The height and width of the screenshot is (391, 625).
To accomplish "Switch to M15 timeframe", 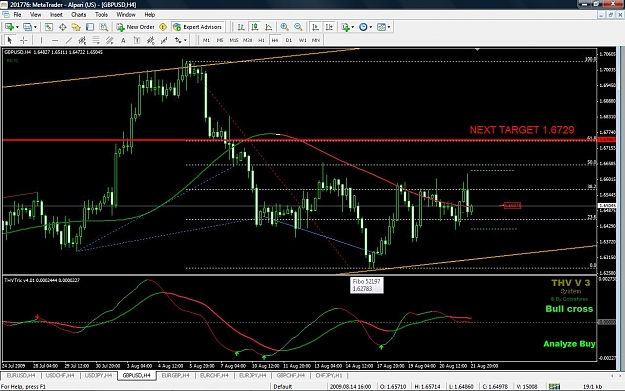I will click(234, 40).
